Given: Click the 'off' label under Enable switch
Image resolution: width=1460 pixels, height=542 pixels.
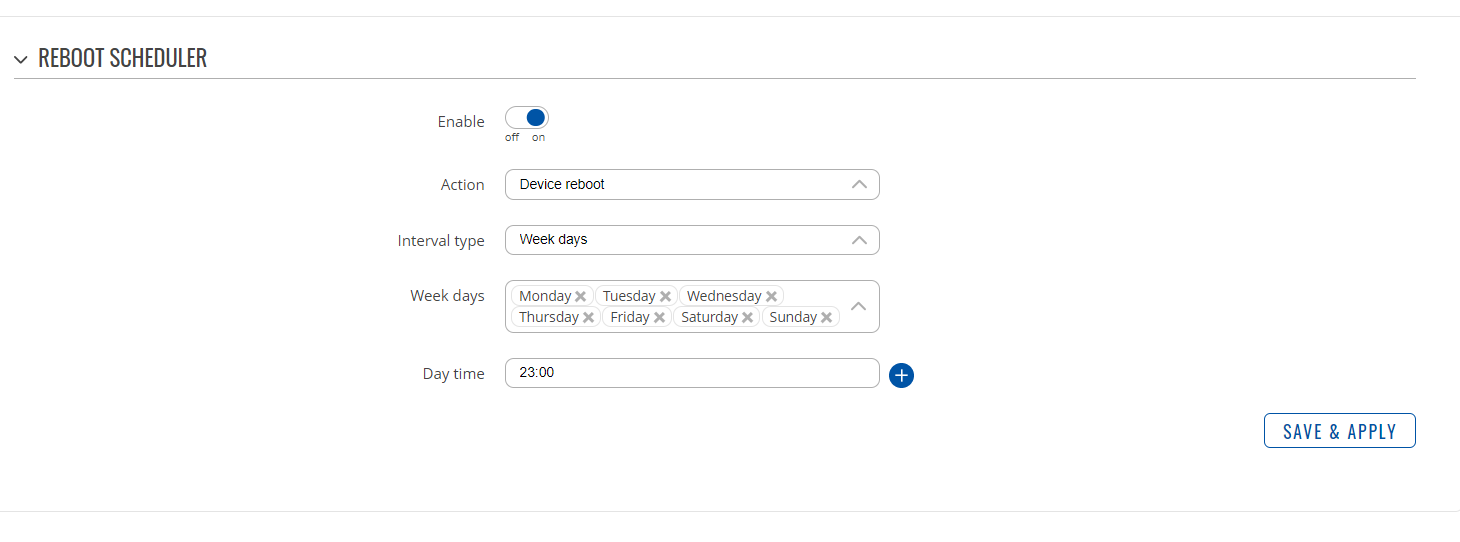Looking at the screenshot, I should (512, 138).
